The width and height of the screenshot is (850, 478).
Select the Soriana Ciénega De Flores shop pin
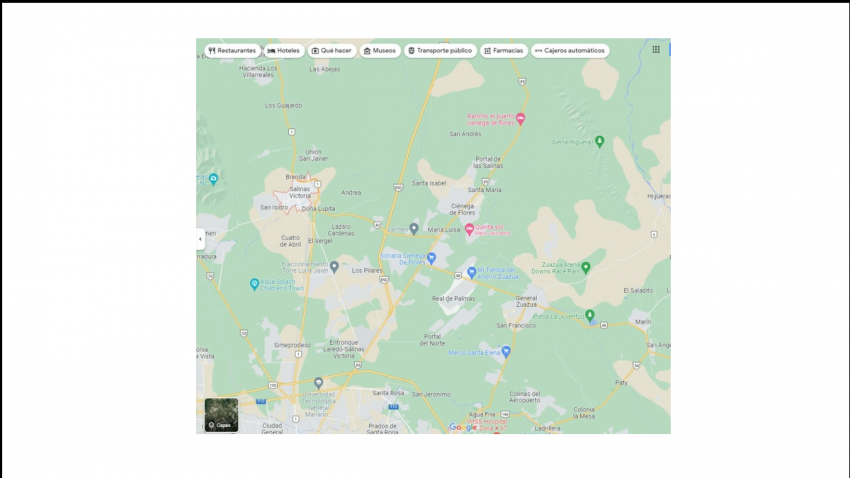(x=432, y=258)
